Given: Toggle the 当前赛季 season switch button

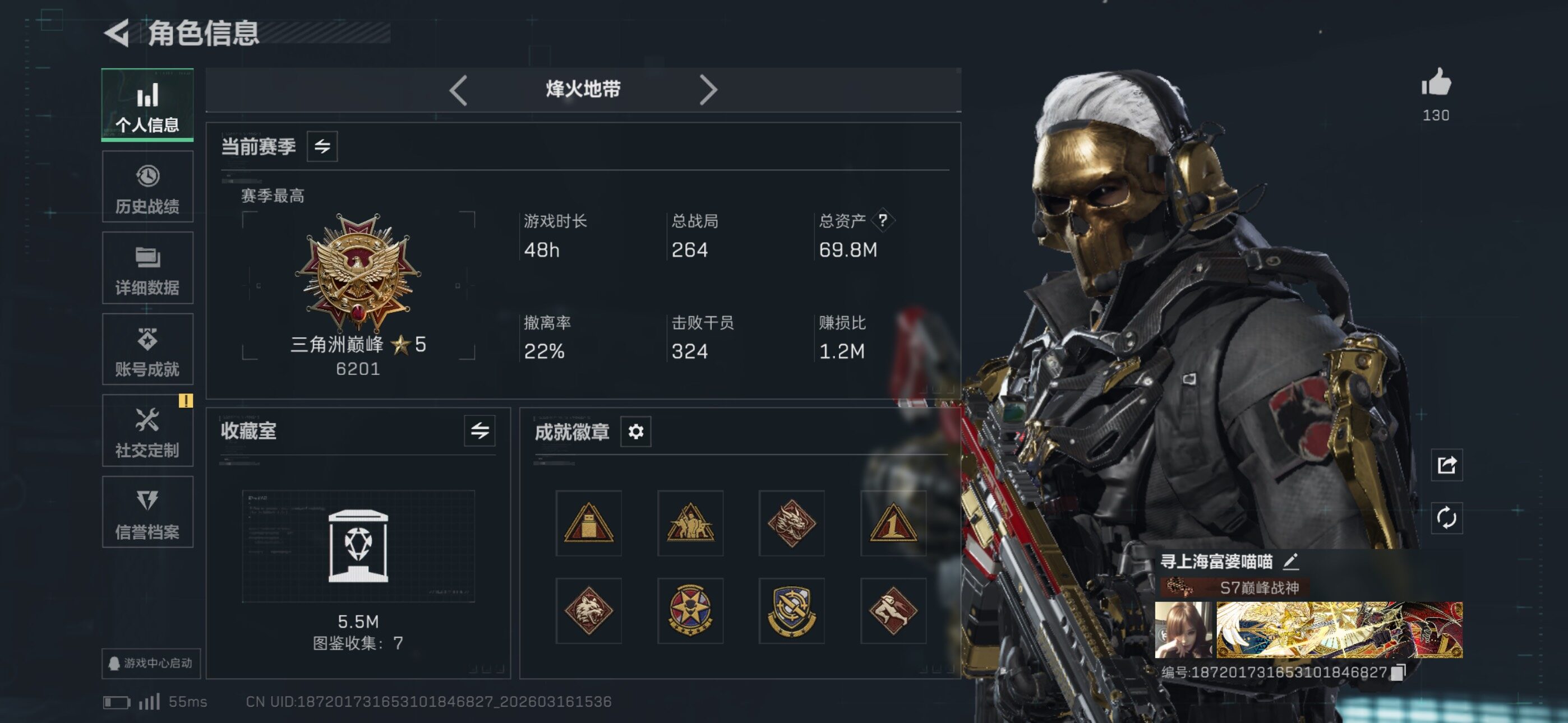Looking at the screenshot, I should click(x=322, y=146).
